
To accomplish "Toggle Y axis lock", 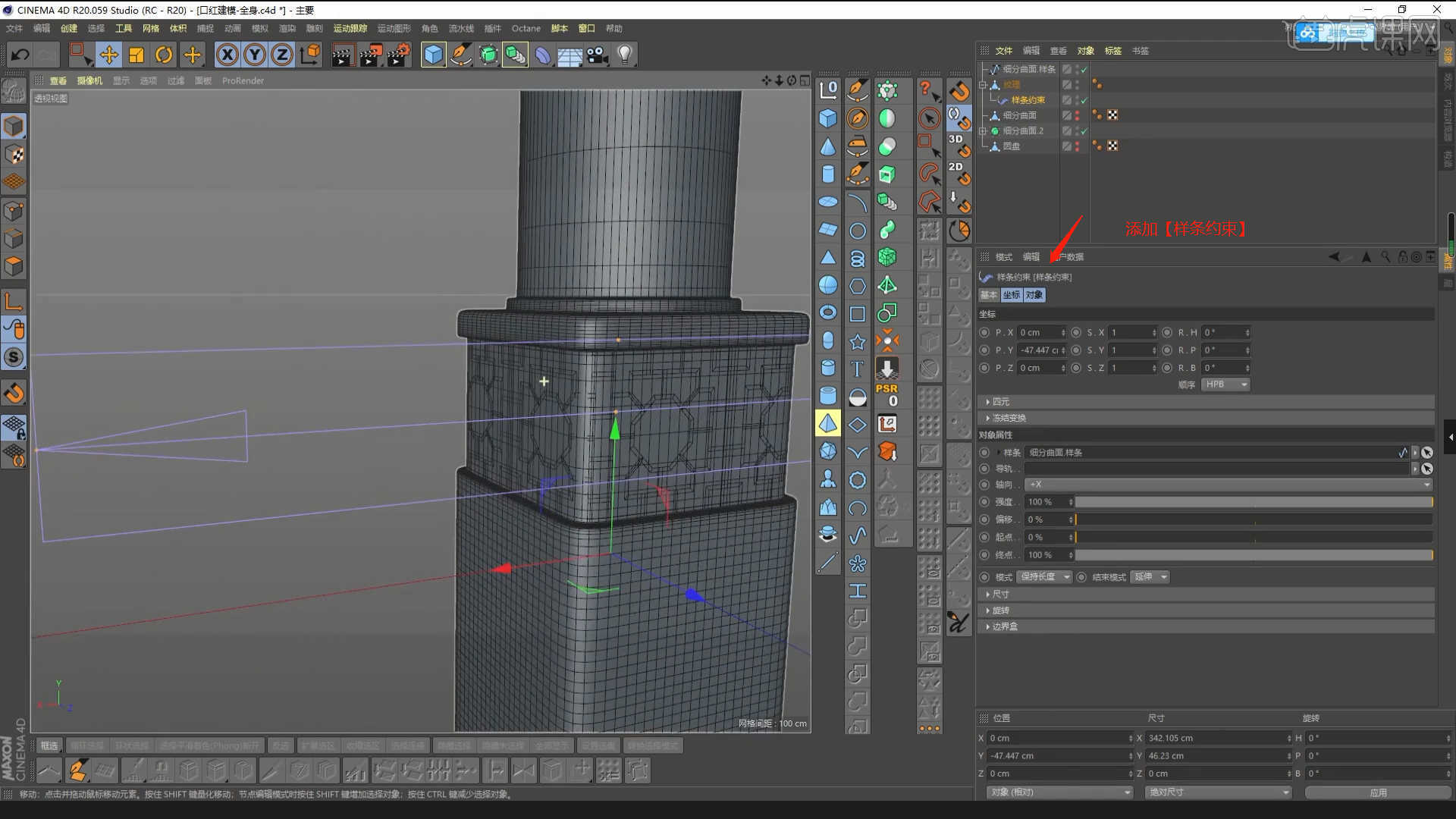I will [x=255, y=55].
